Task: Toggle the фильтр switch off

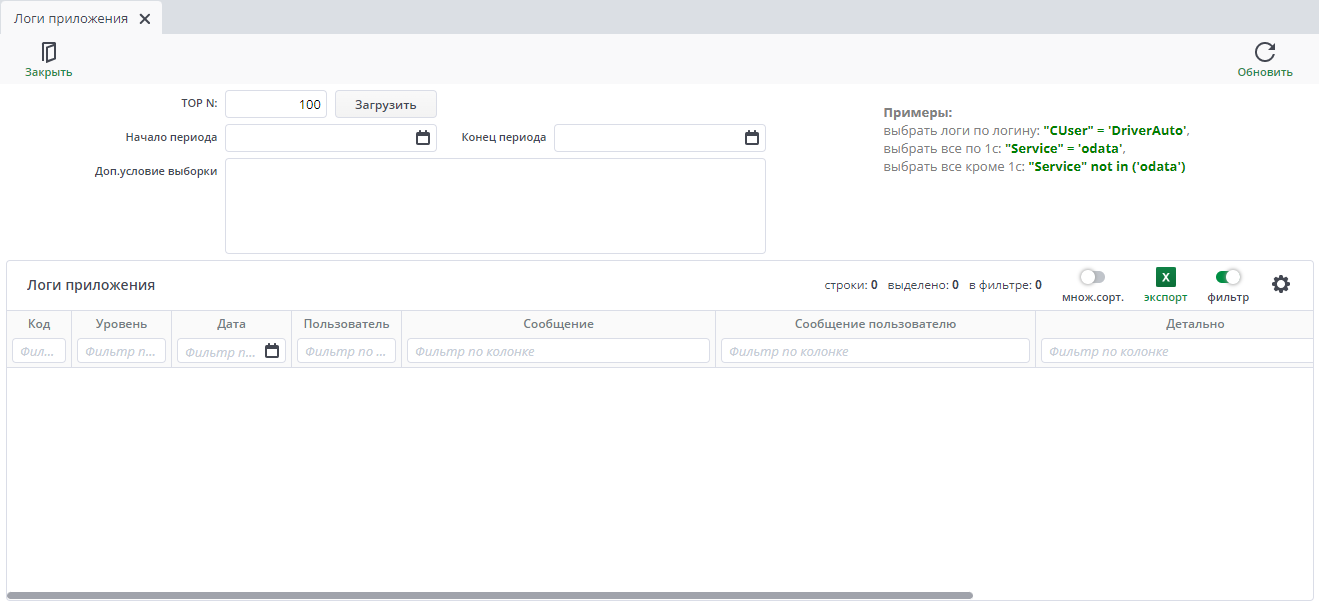Action: point(1228,277)
